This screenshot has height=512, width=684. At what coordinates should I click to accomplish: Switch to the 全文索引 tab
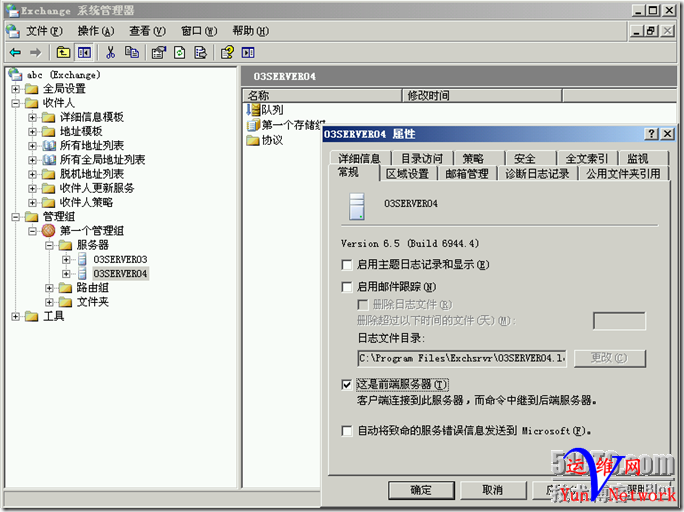[x=586, y=158]
